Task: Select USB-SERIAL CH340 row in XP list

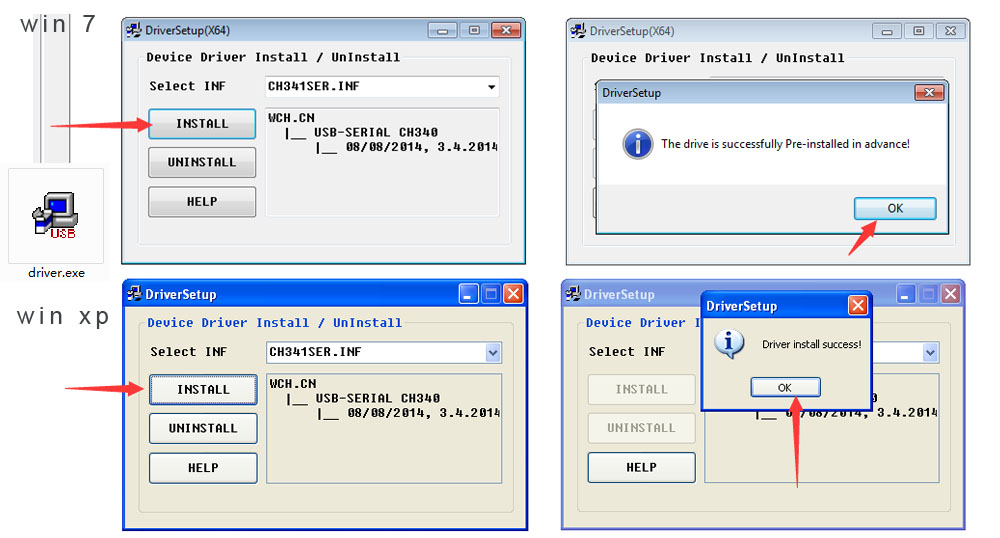Action: click(x=378, y=398)
